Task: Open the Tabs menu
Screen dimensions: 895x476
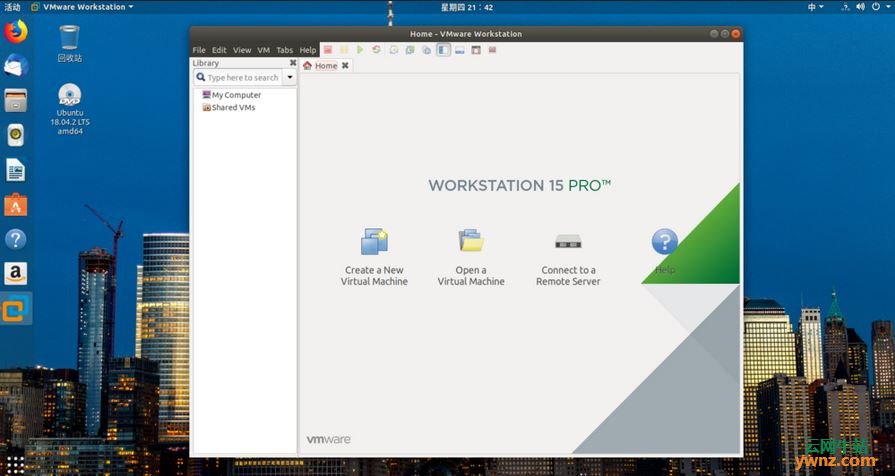Action: pyautogui.click(x=284, y=50)
